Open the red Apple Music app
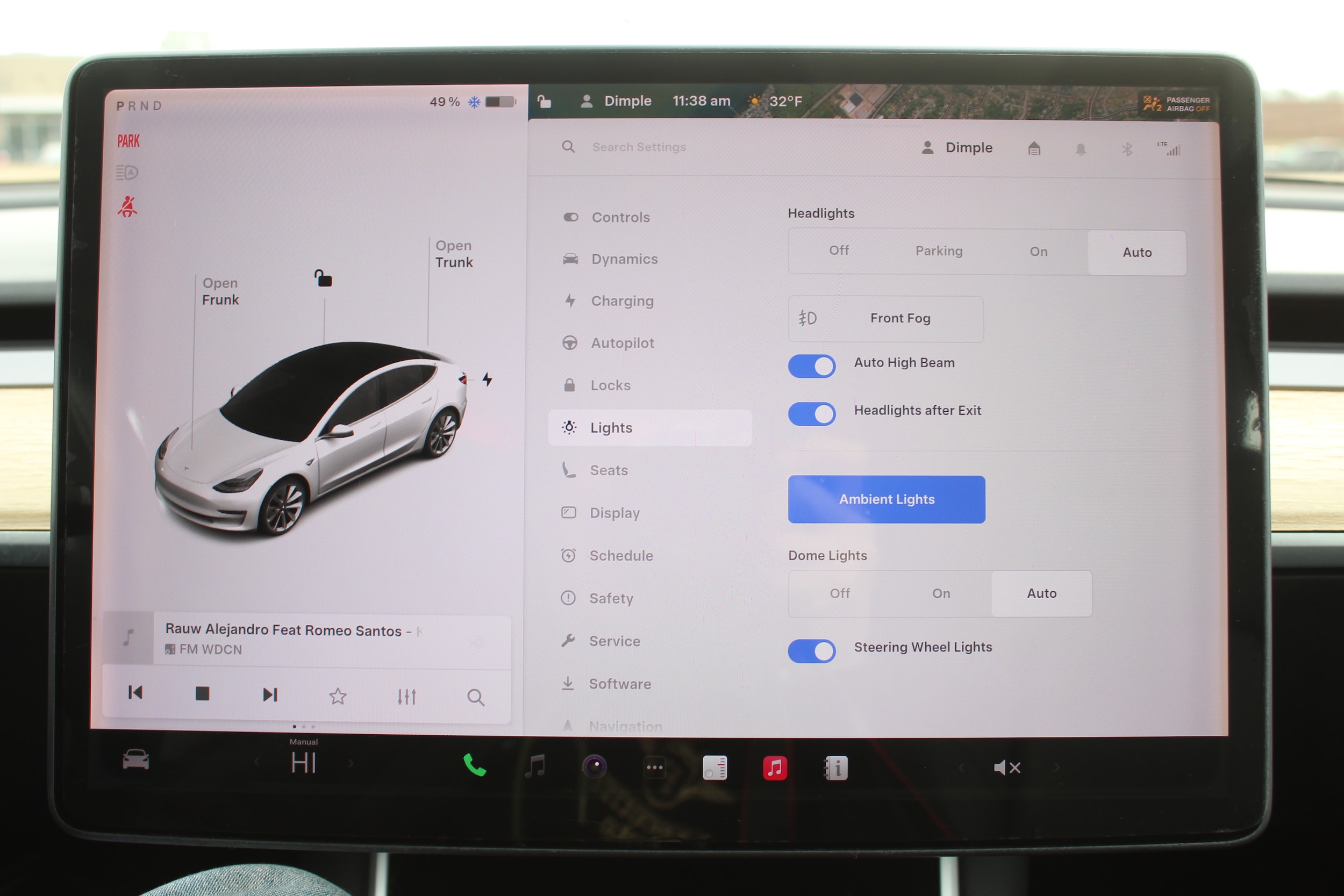This screenshot has width=1344, height=896. 775,768
